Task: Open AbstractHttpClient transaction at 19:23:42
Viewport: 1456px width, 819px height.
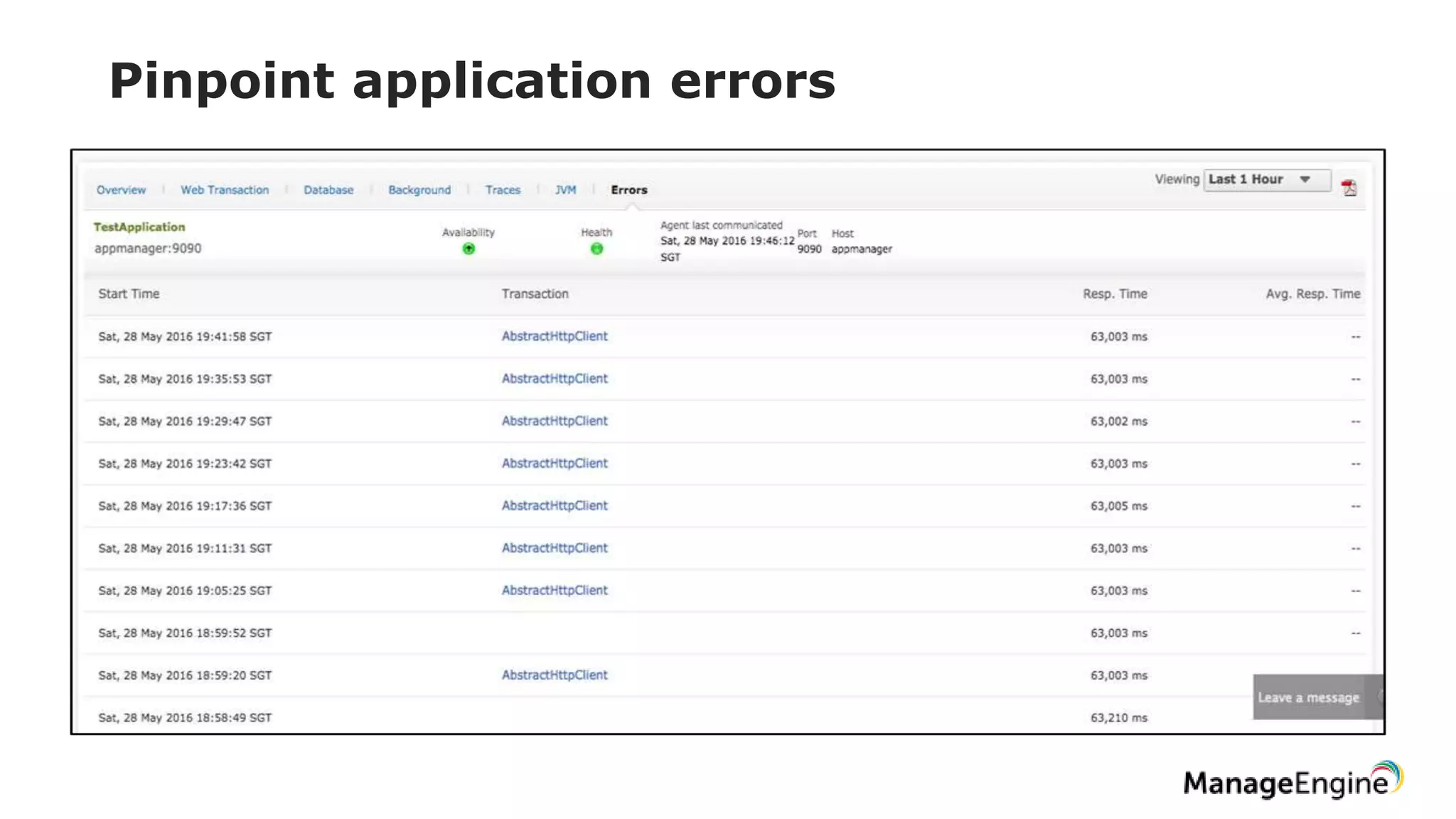Action: click(x=555, y=463)
